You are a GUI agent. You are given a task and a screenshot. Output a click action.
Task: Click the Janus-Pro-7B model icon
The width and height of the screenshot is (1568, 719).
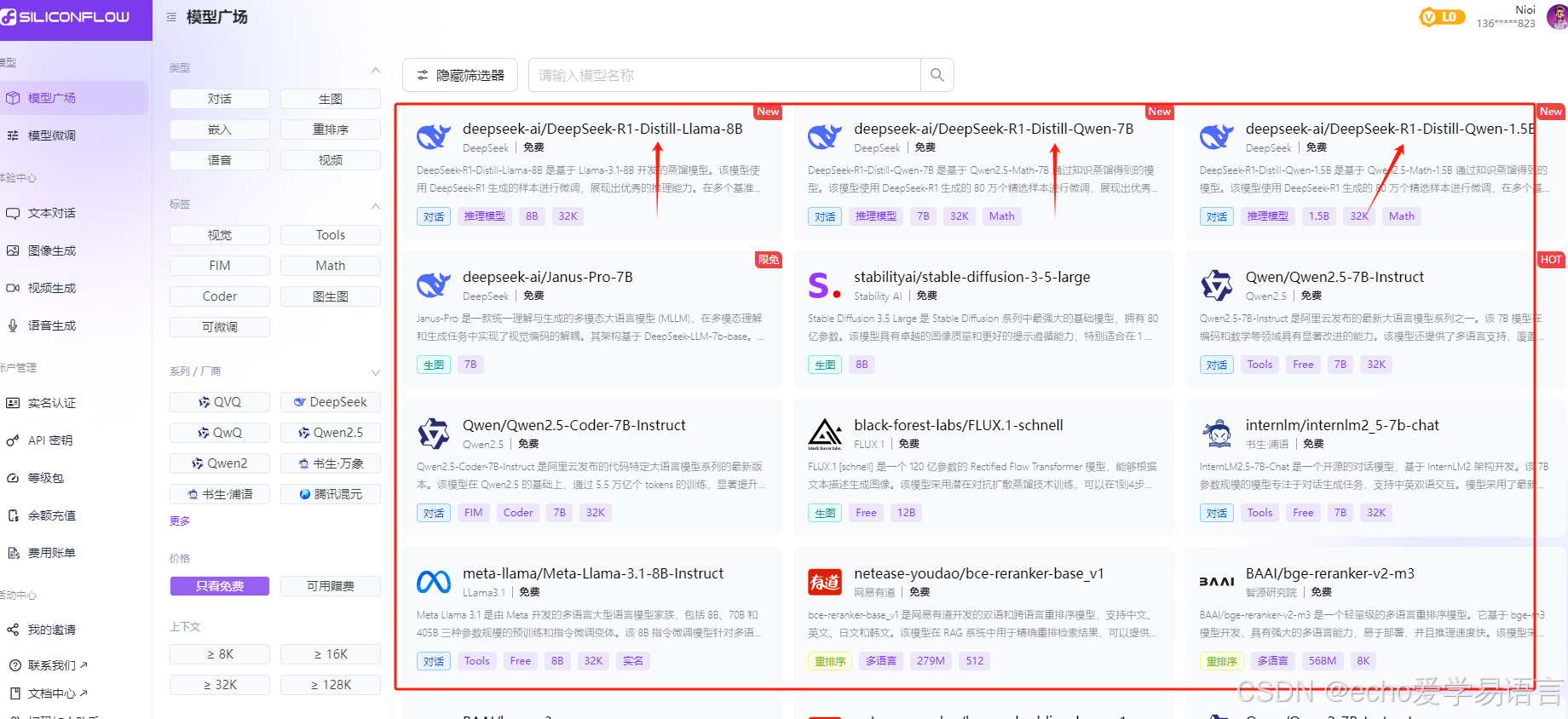[434, 285]
